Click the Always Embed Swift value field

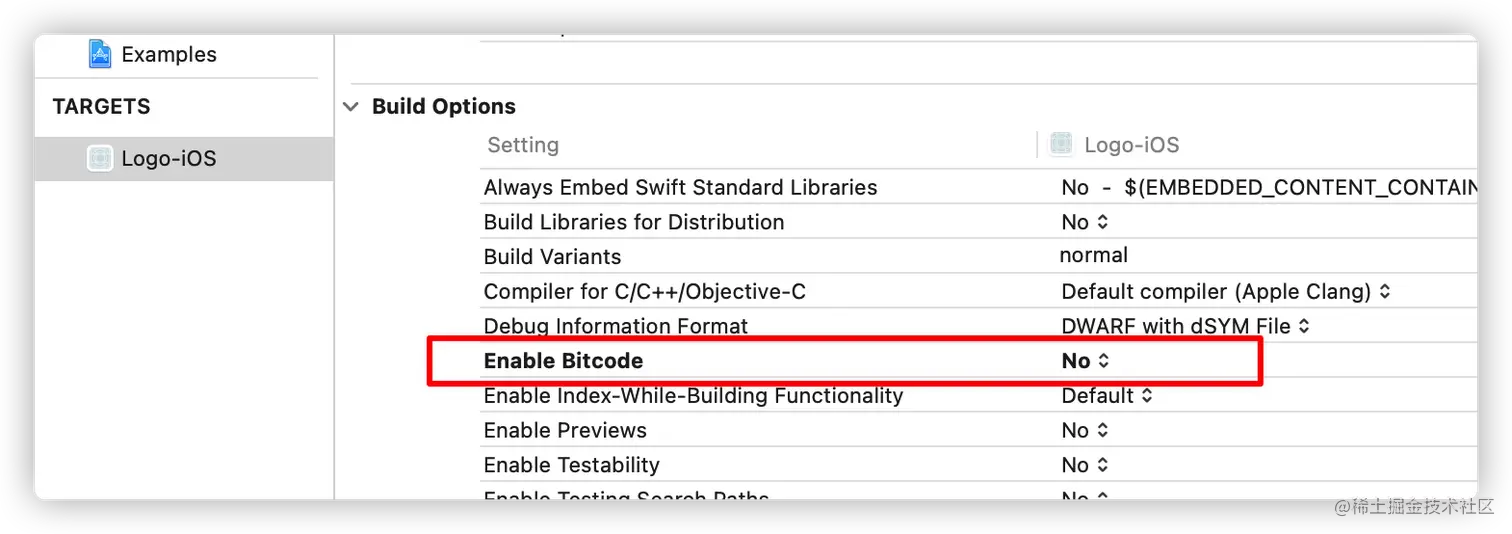click(x=1269, y=187)
